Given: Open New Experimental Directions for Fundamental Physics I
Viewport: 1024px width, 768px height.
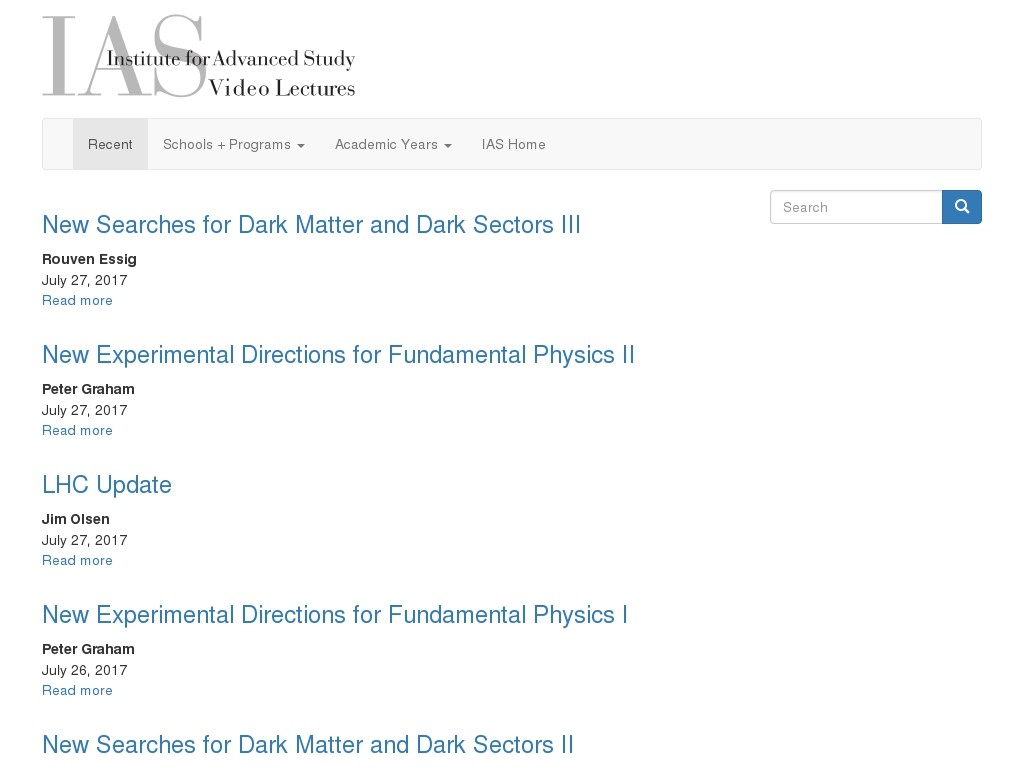Looking at the screenshot, I should coord(334,615).
